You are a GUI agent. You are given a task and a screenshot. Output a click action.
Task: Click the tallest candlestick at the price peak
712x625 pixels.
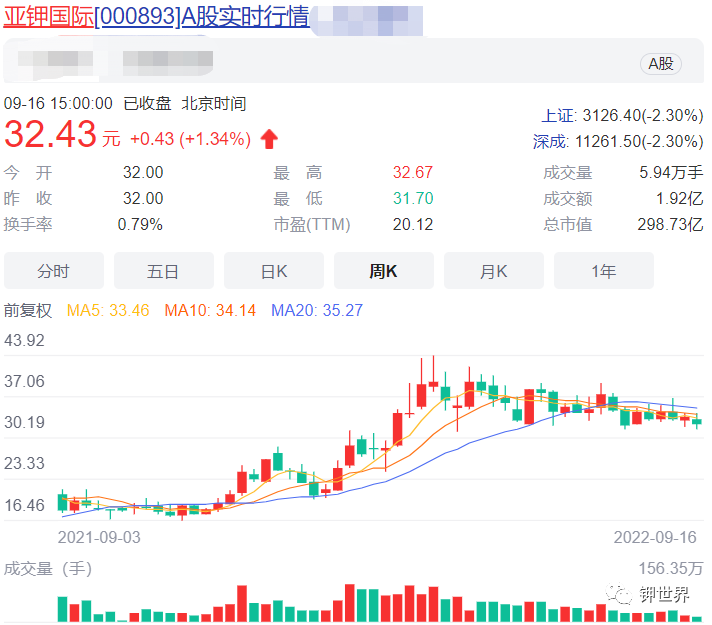pos(434,373)
